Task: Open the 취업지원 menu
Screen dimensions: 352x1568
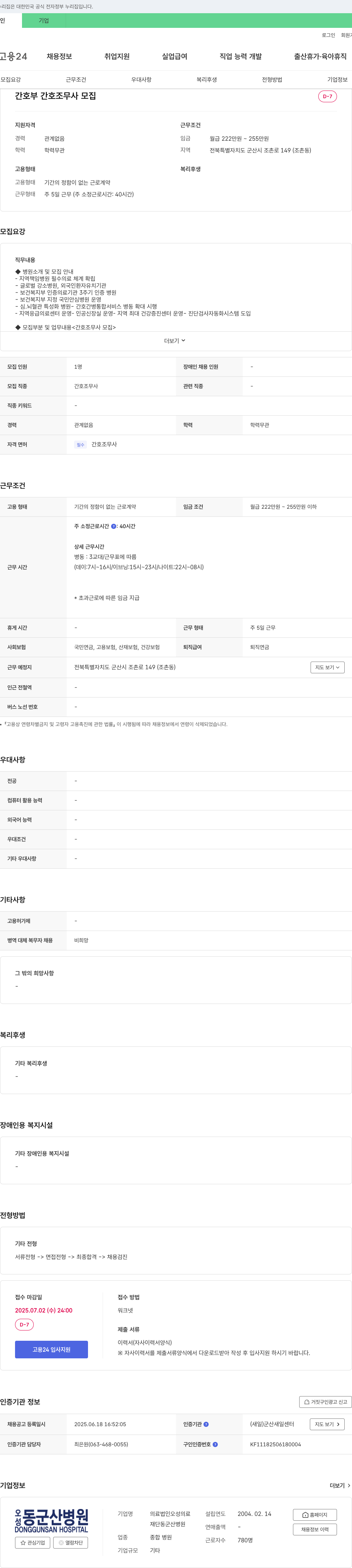Action: click(x=117, y=56)
